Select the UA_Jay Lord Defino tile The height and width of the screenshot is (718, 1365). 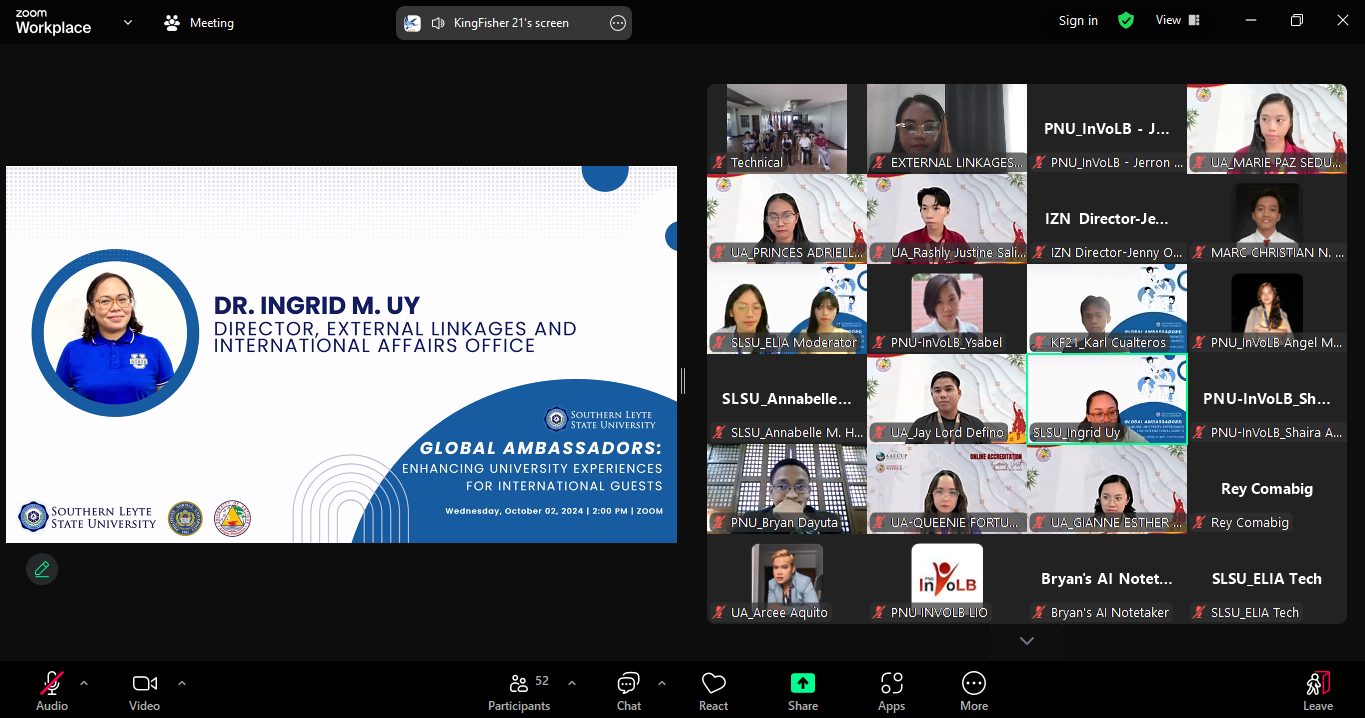pyautogui.click(x=947, y=399)
